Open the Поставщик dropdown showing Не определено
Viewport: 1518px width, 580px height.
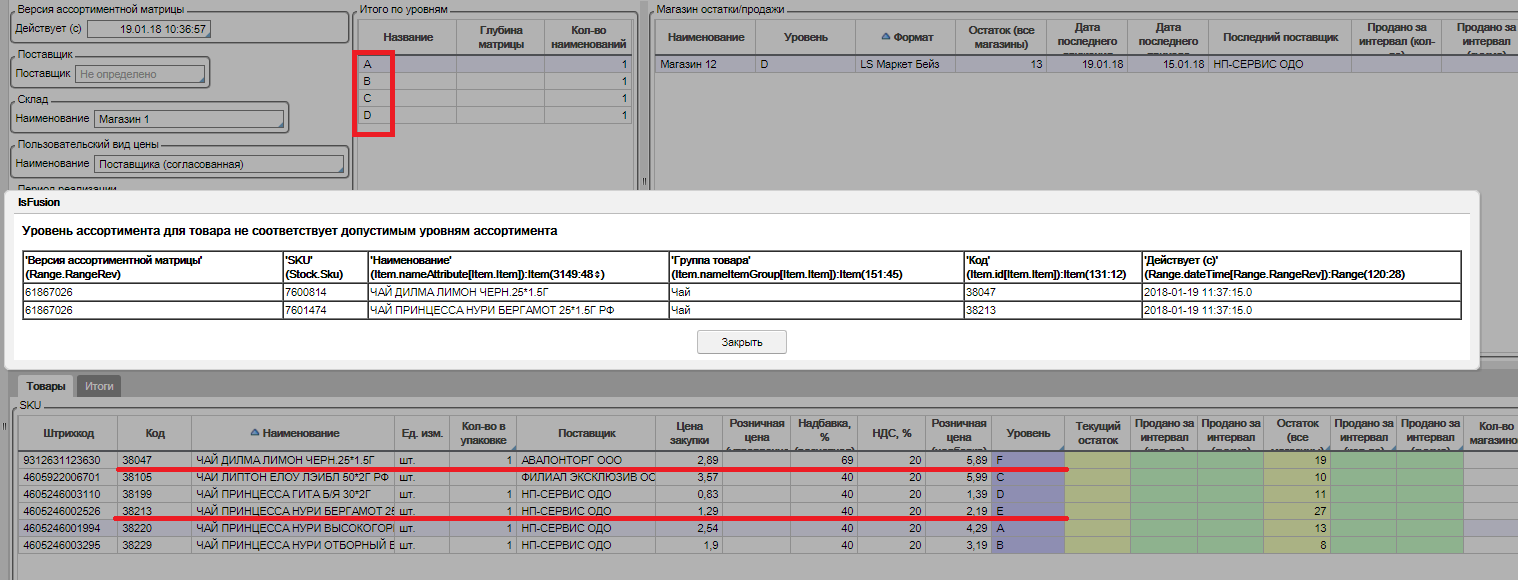click(140, 74)
